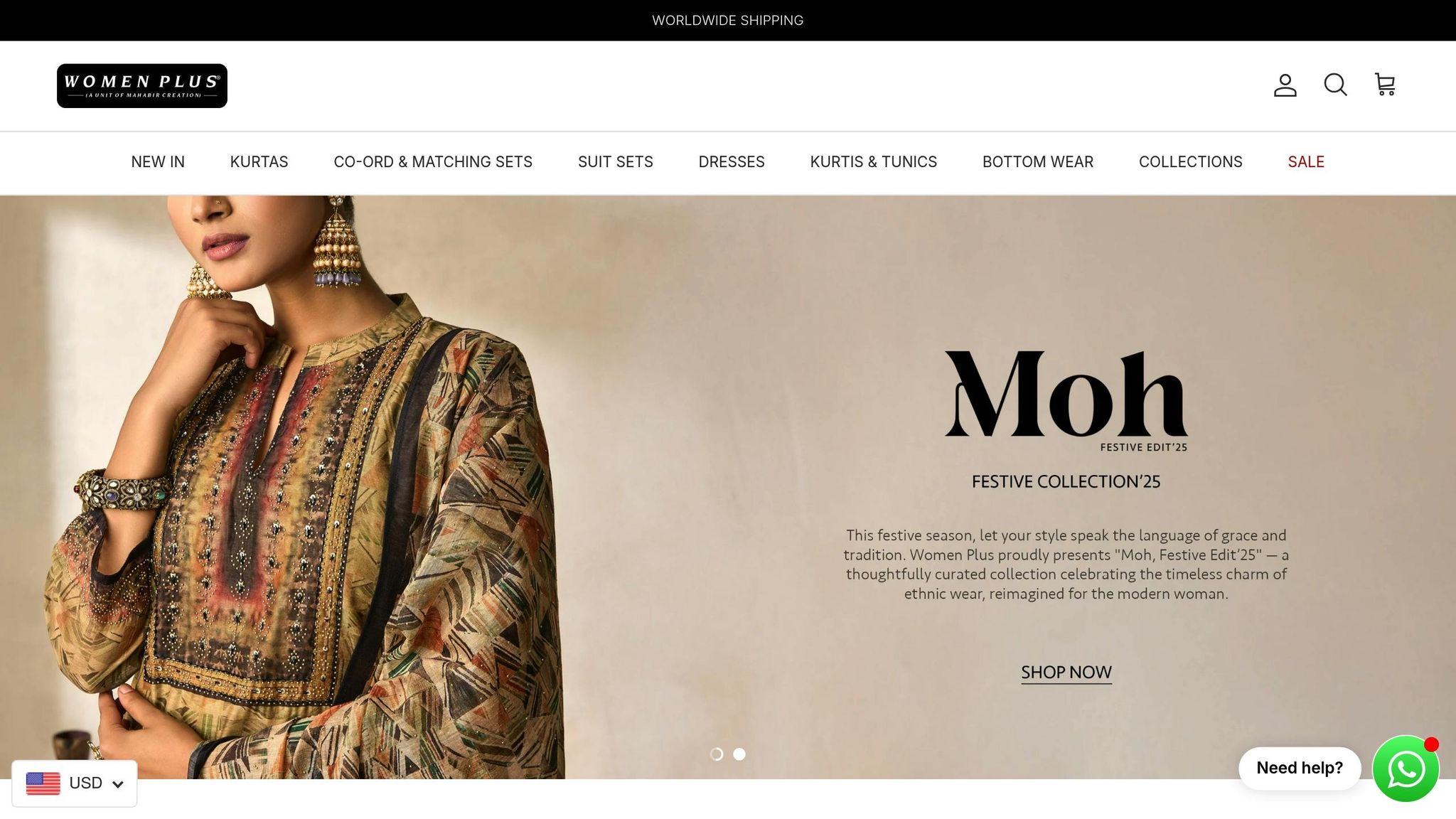Open the Suit Sets menu
This screenshot has height=819, width=1456.
tap(615, 162)
